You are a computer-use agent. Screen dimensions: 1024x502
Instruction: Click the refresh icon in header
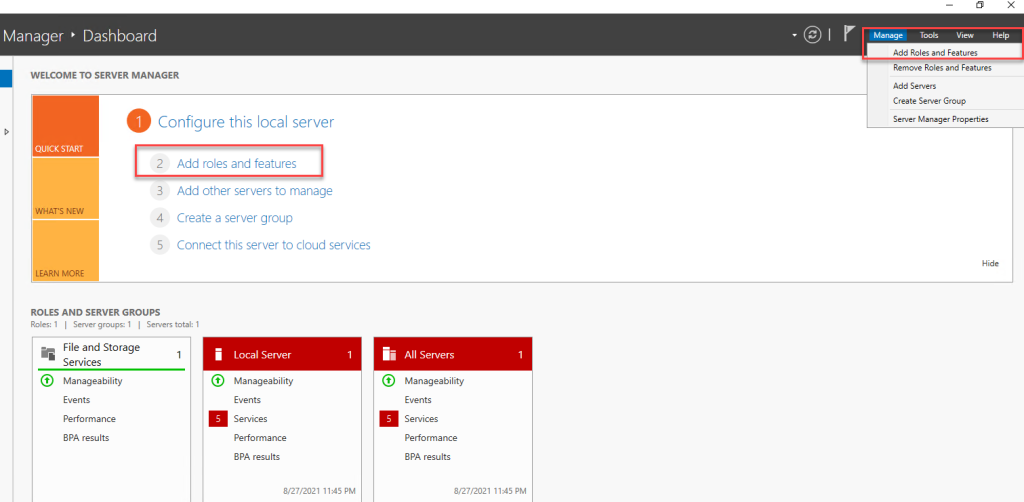click(813, 35)
